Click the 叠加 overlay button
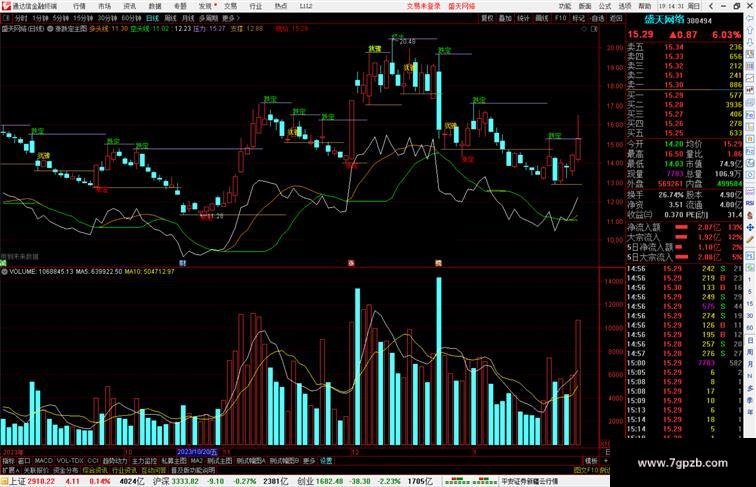Viewport: 756px width, 487px height. click(505, 18)
